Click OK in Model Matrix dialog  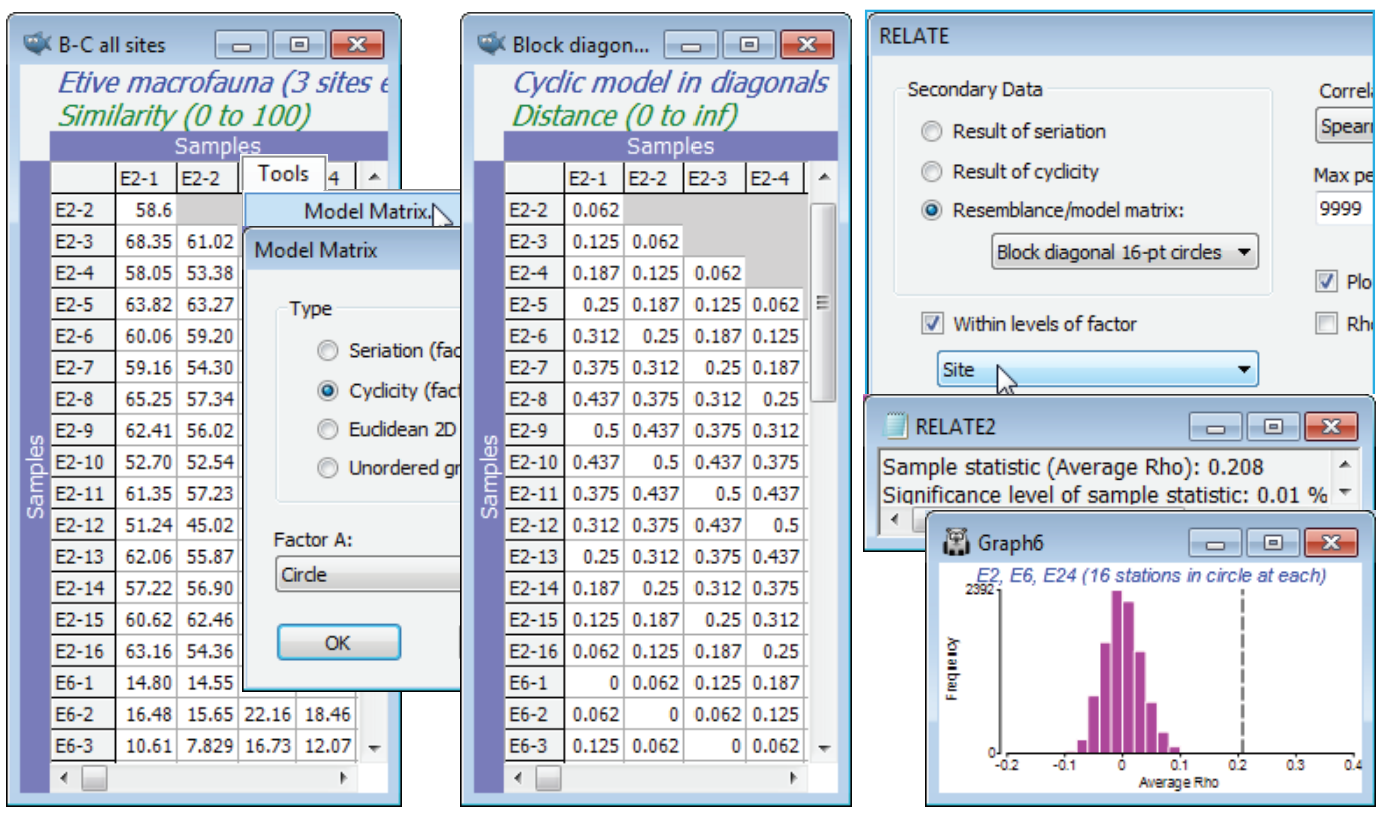pyautogui.click(x=338, y=642)
